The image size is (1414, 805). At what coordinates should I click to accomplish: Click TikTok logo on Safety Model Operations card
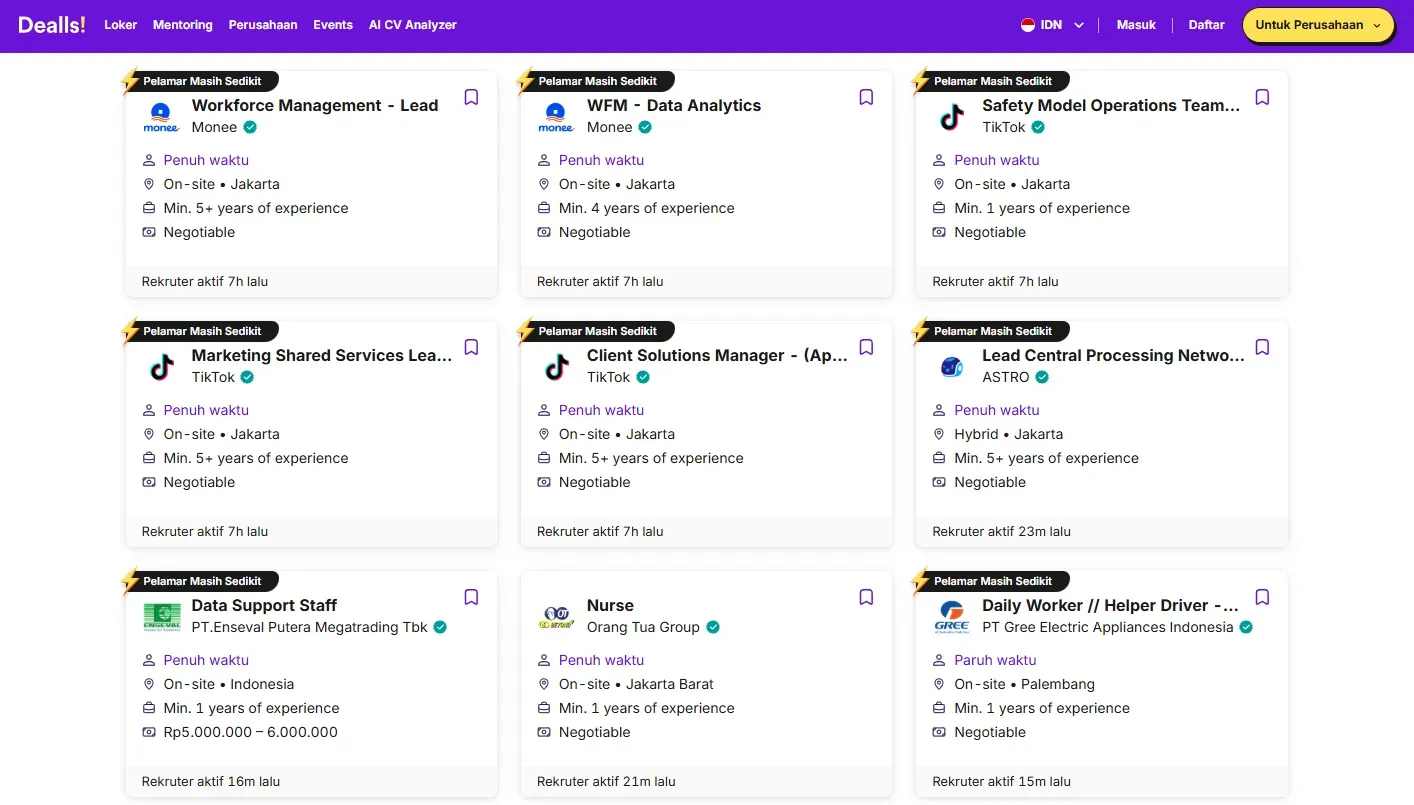tap(952, 117)
